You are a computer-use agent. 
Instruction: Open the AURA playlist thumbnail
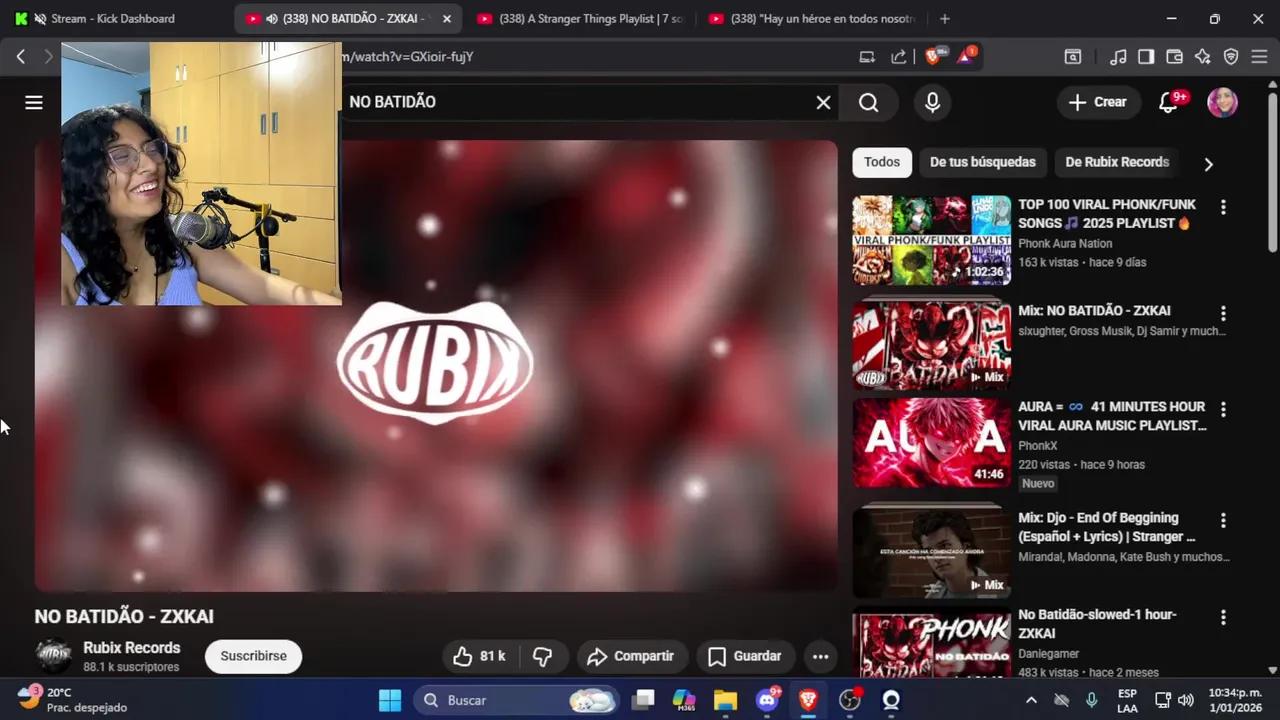click(931, 443)
